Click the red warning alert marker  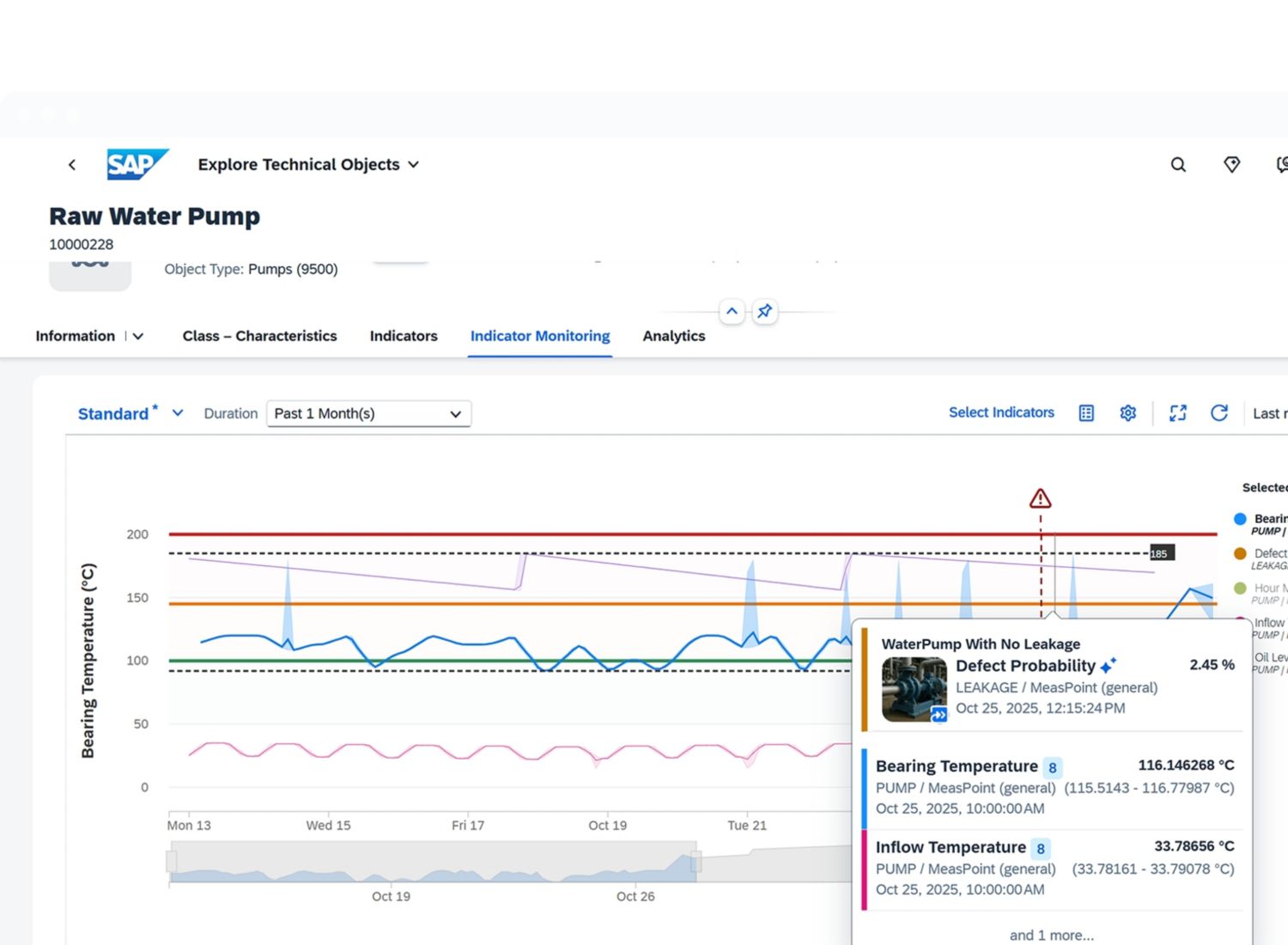coord(1040,498)
